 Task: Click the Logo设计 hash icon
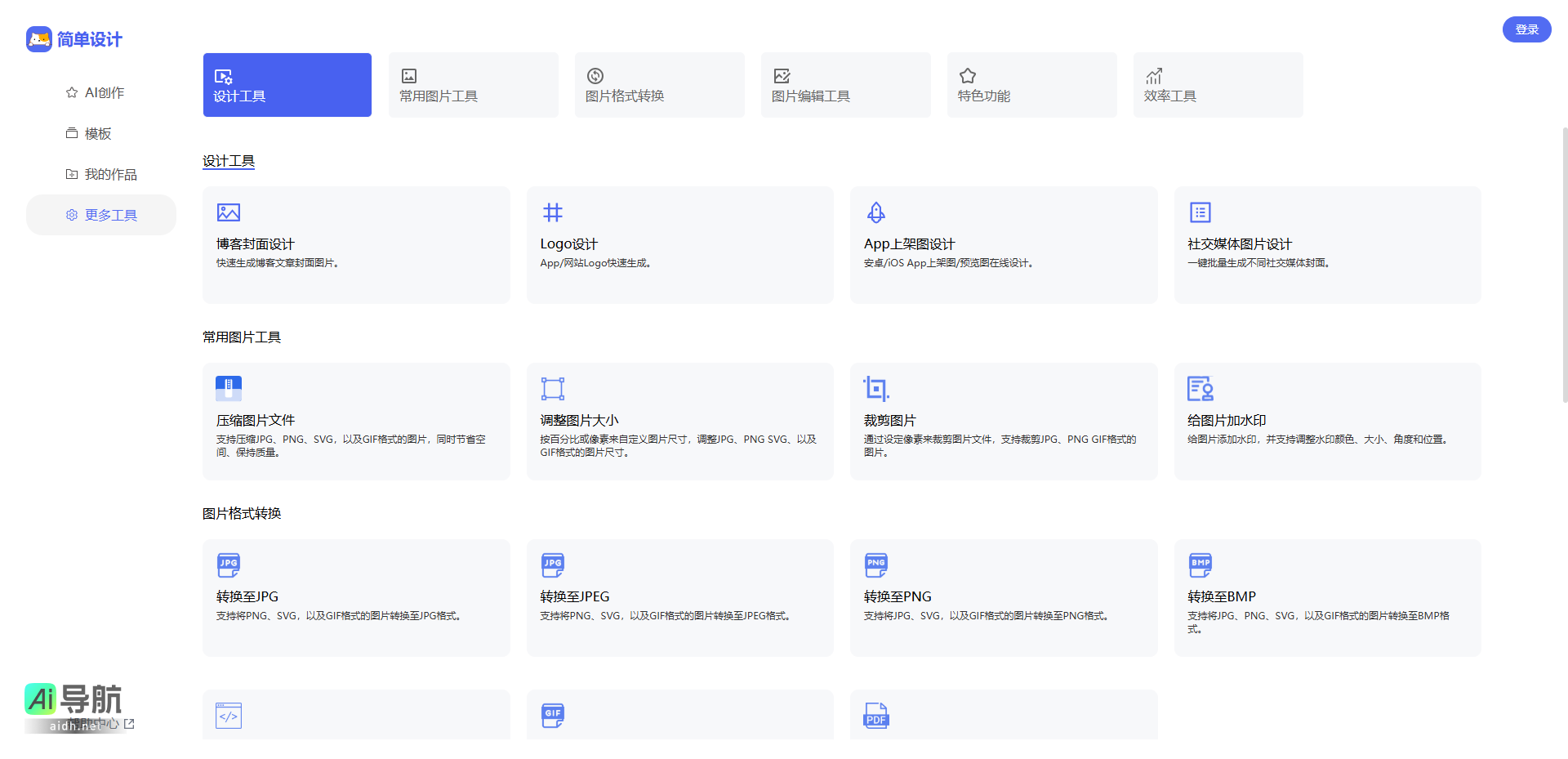552,212
